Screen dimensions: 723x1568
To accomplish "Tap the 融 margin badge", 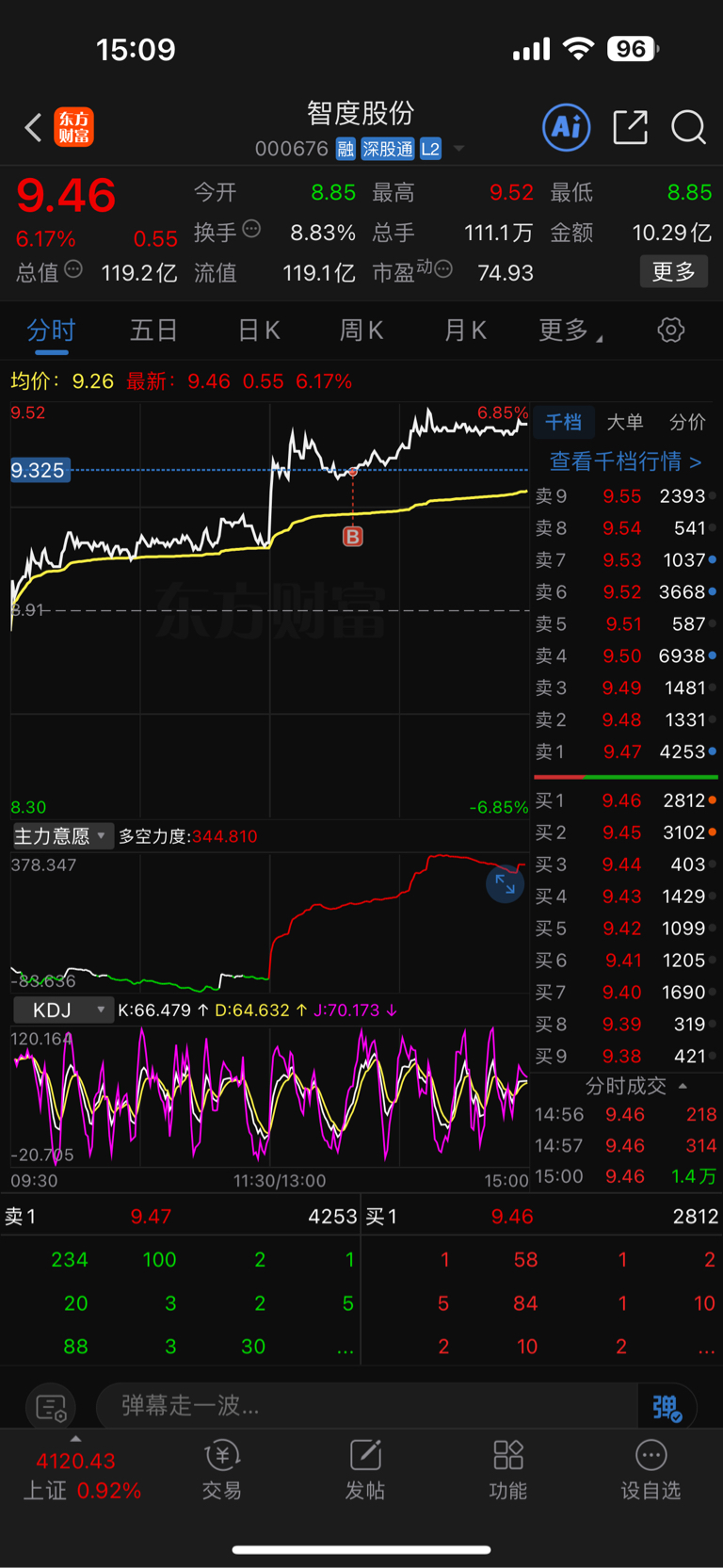I will pyautogui.click(x=345, y=149).
